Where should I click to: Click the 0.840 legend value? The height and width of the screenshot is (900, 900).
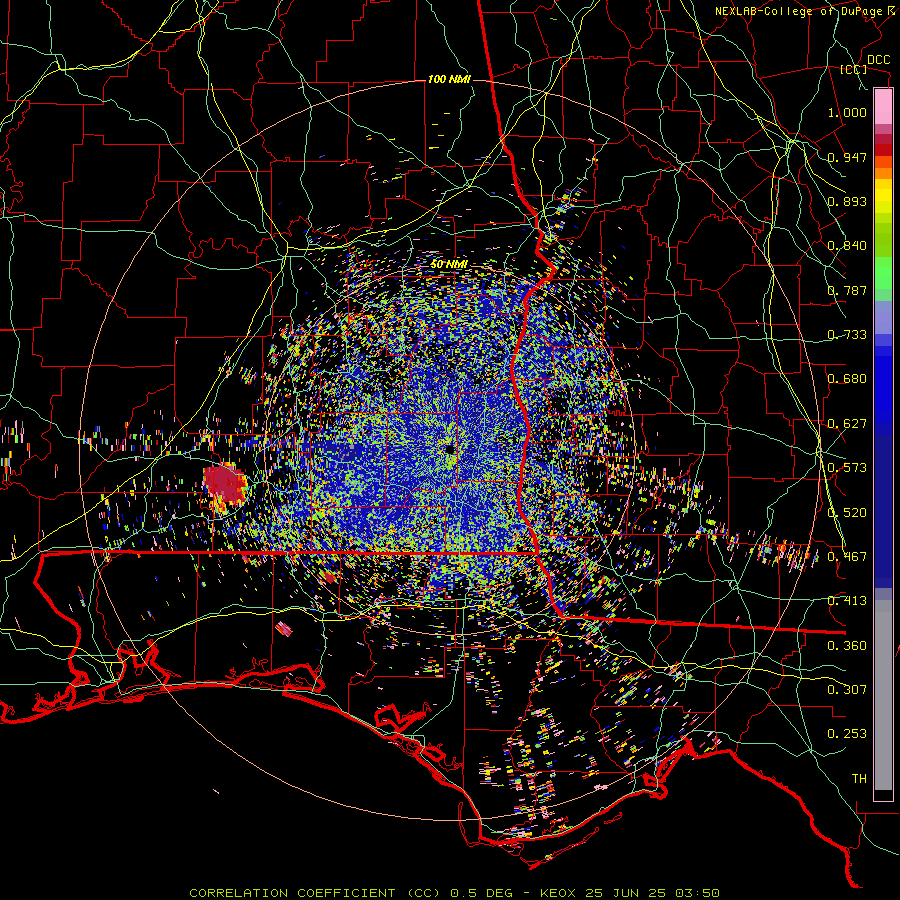847,246
